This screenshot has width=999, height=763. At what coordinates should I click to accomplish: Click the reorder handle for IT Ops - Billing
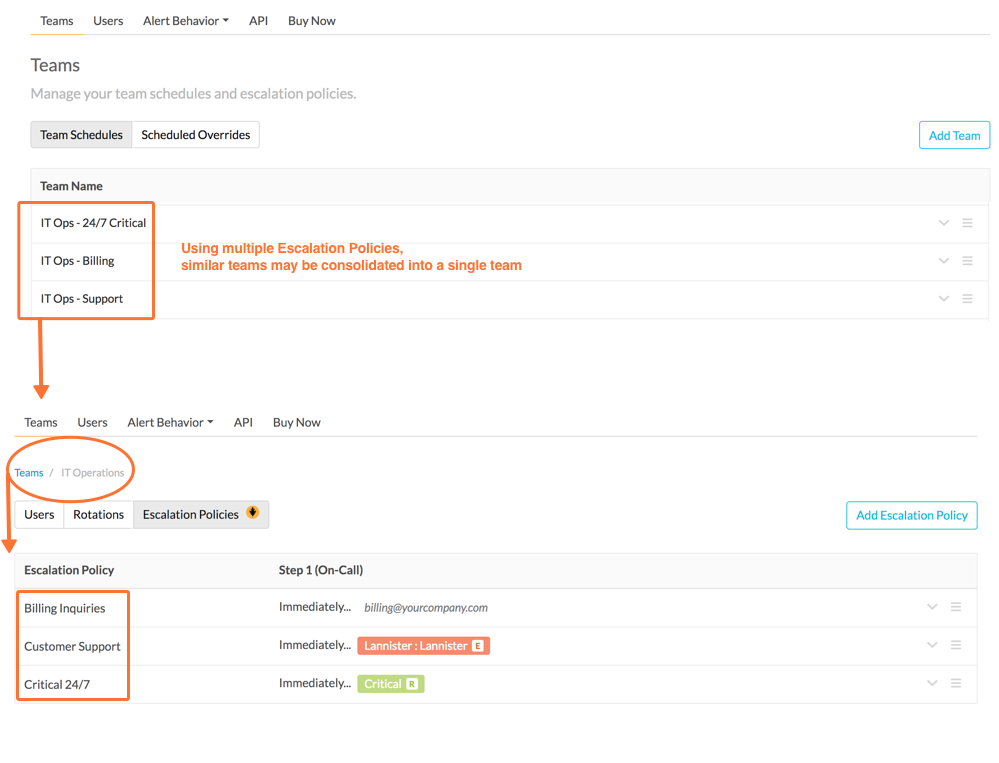[967, 260]
